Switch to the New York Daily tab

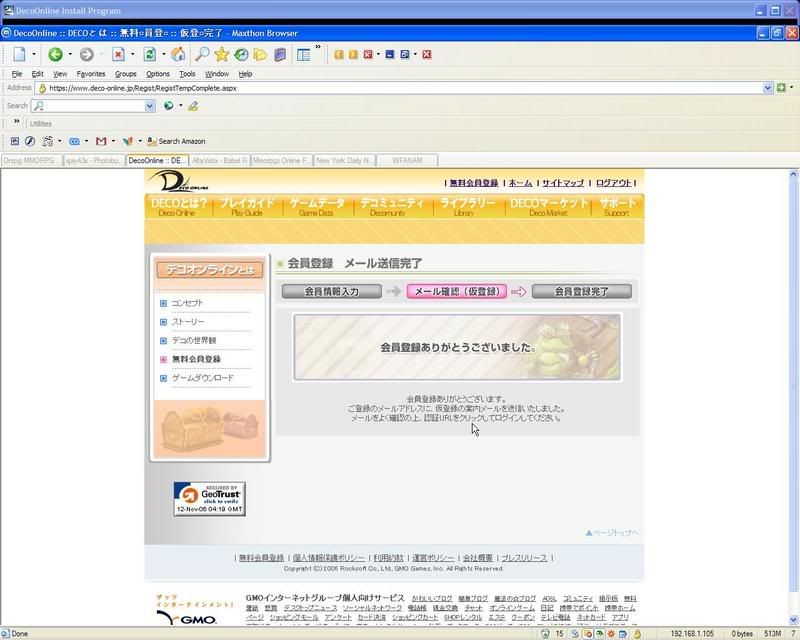pos(345,160)
